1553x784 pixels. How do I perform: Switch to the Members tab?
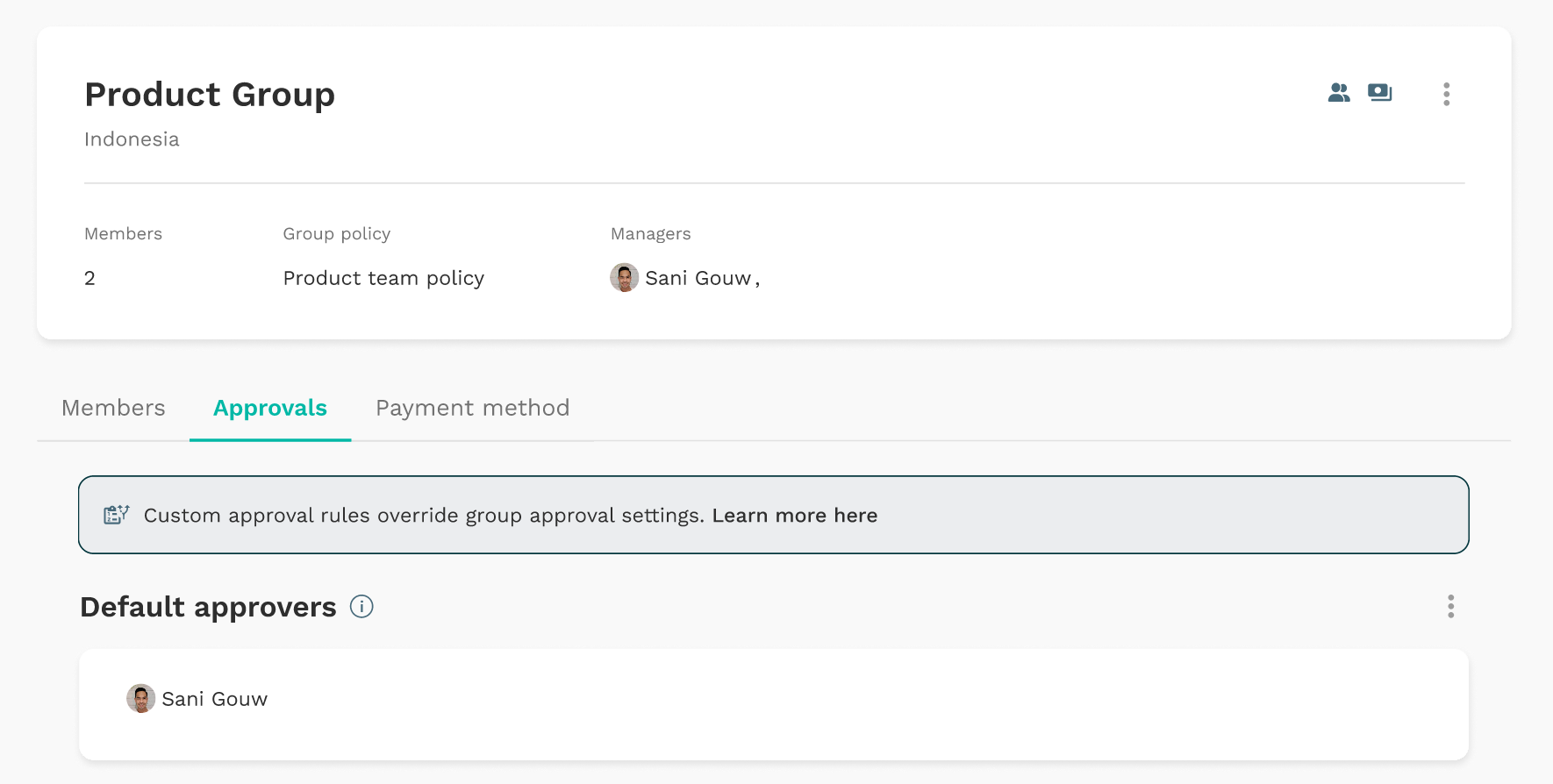pos(113,408)
